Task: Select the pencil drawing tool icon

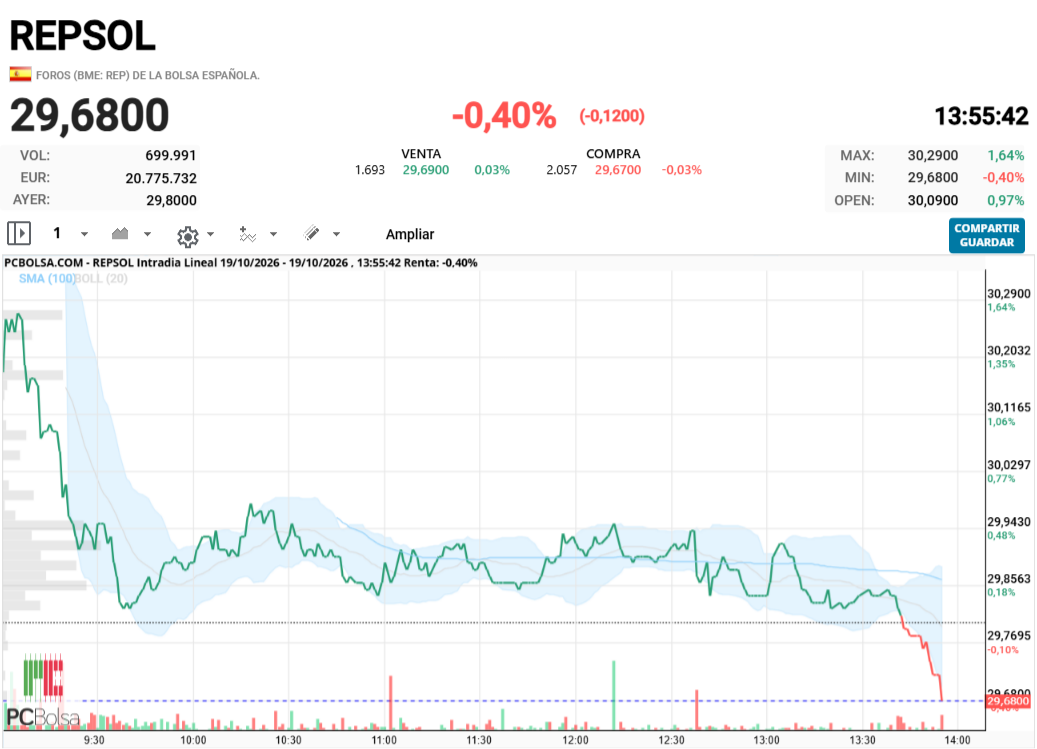Action: pyautogui.click(x=311, y=233)
